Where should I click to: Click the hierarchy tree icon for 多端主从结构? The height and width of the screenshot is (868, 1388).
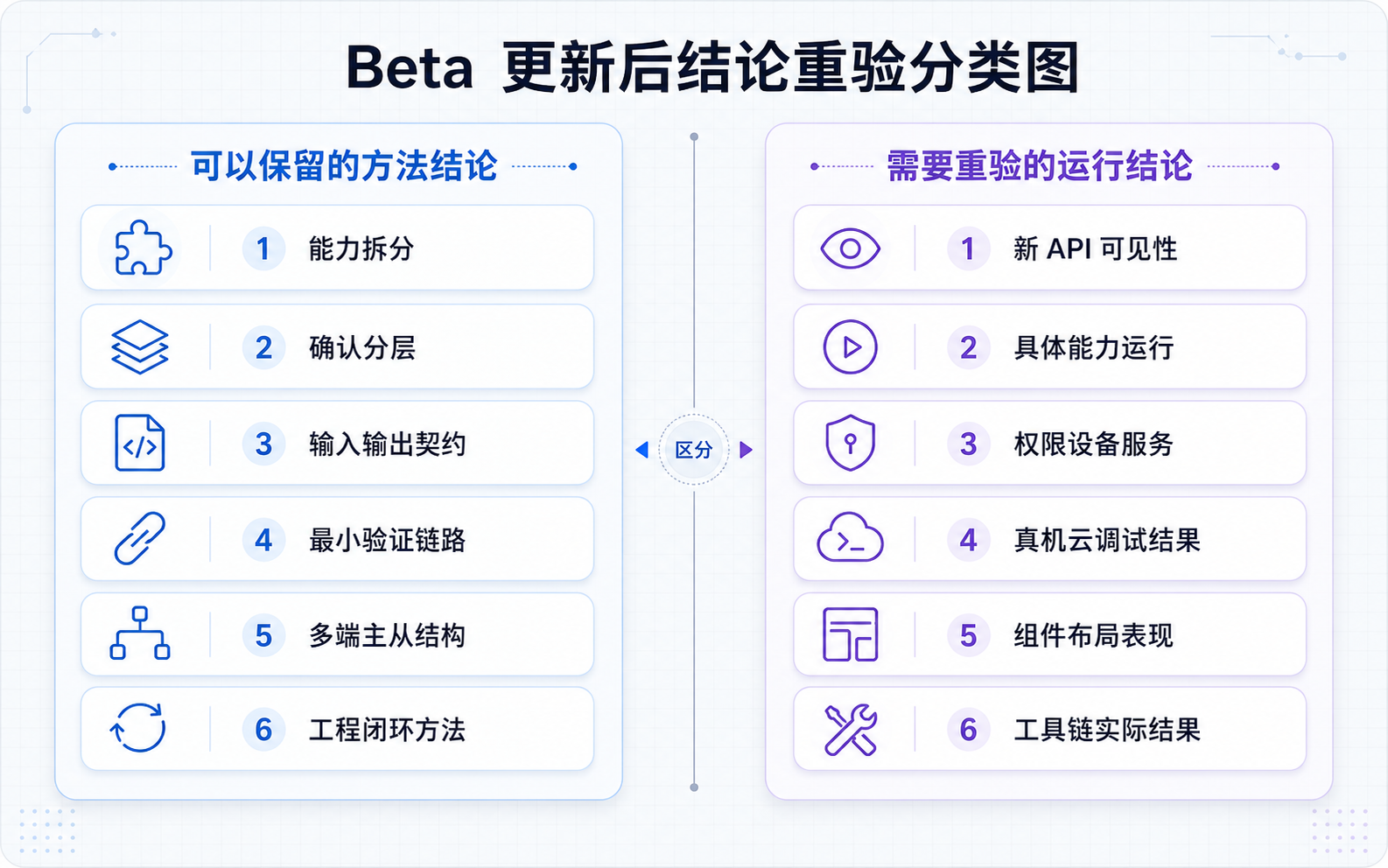click(x=140, y=633)
